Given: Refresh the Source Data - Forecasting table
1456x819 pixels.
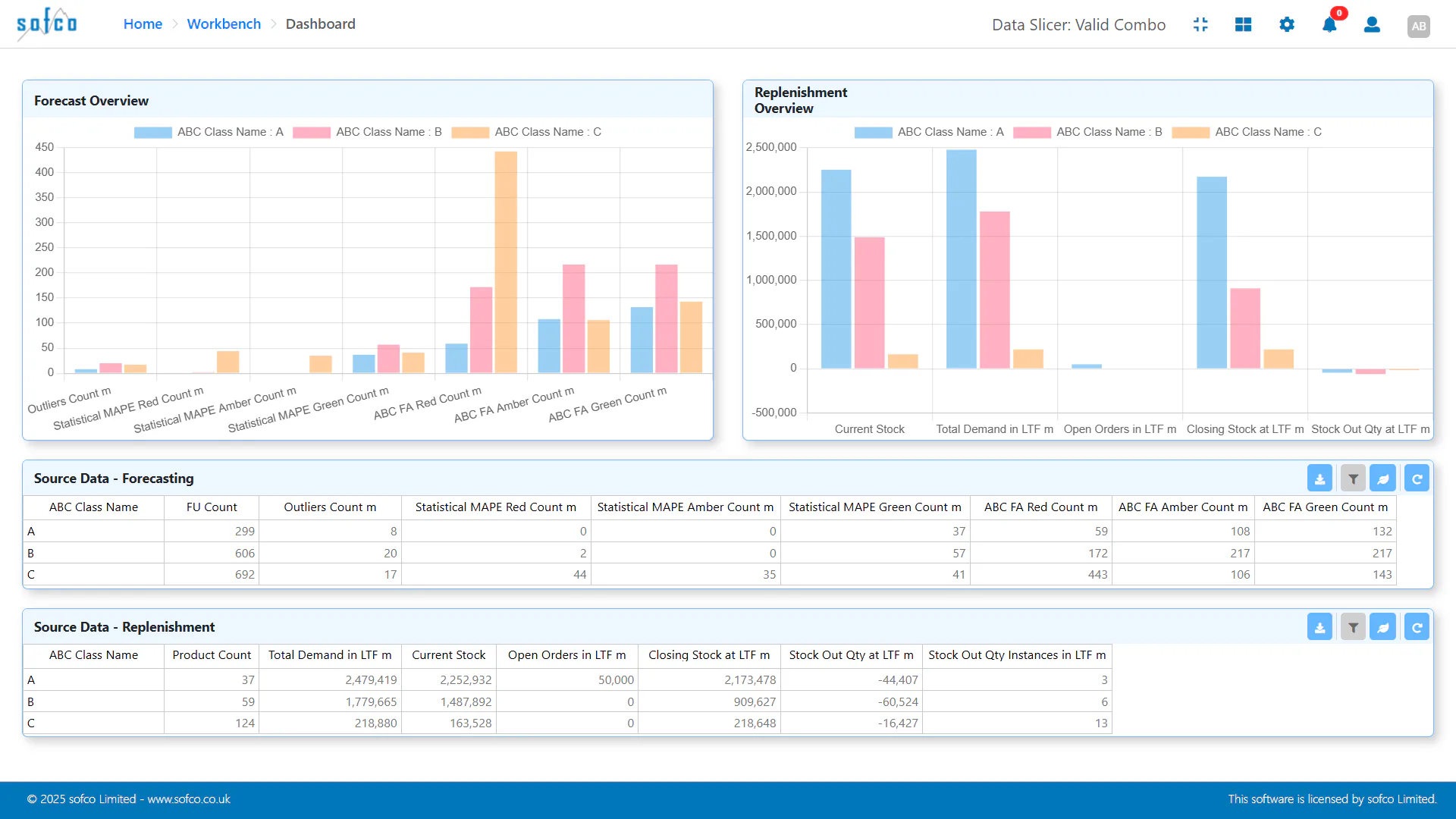Looking at the screenshot, I should (1417, 479).
